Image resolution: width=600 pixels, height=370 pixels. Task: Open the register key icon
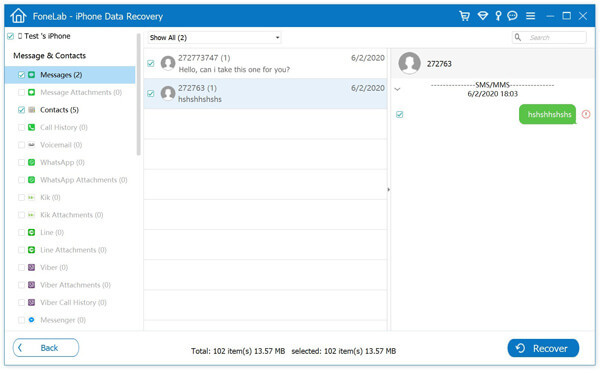point(498,16)
